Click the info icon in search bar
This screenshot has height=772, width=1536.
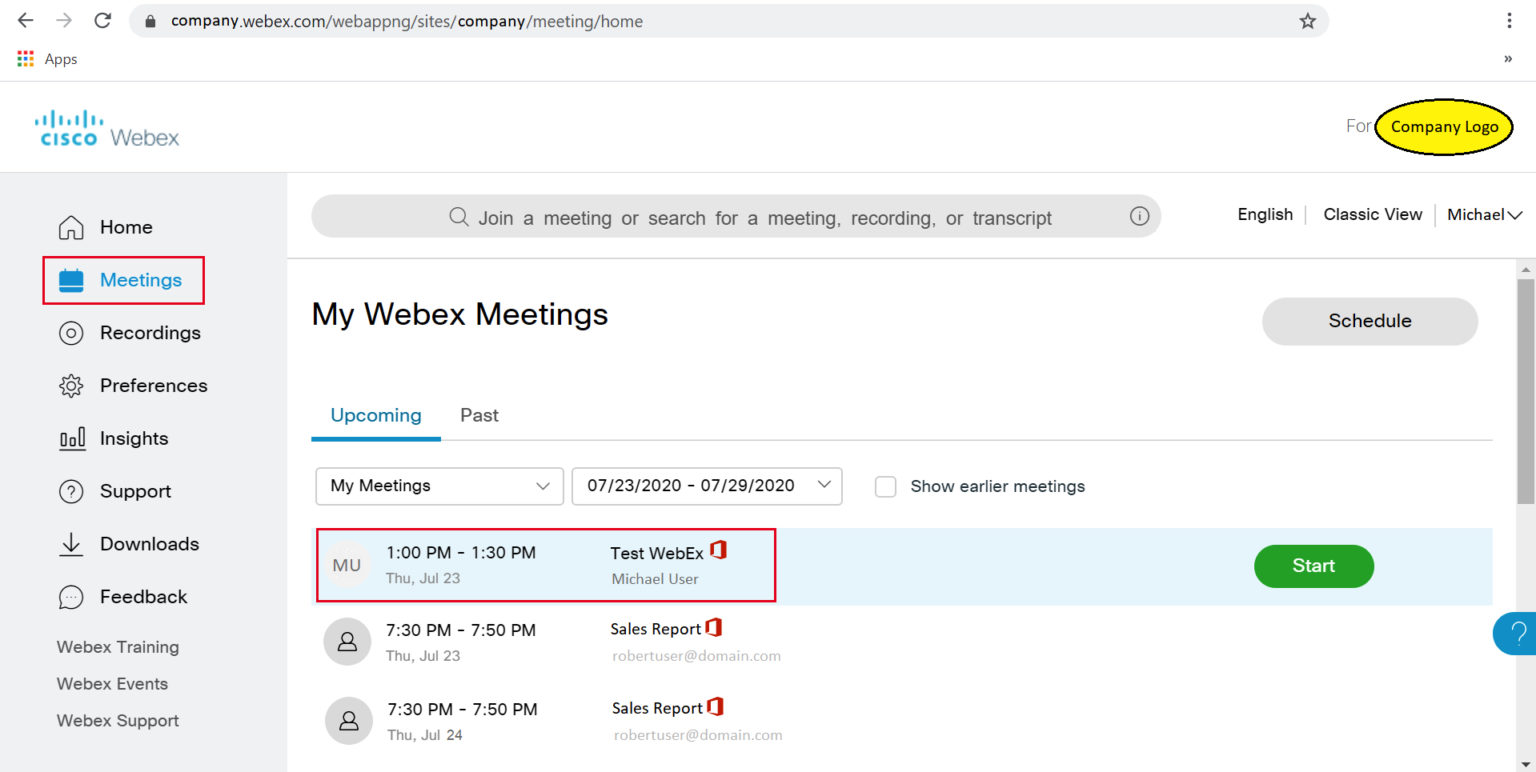[1139, 216]
